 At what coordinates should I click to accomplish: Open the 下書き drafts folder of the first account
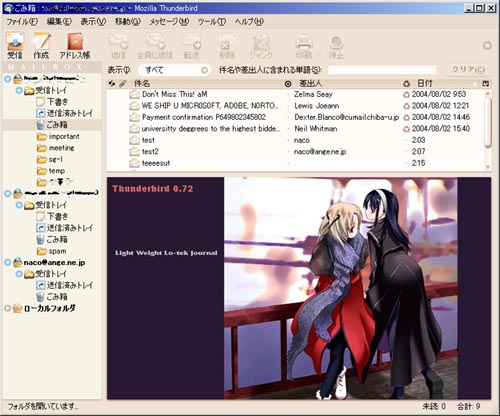[52, 102]
